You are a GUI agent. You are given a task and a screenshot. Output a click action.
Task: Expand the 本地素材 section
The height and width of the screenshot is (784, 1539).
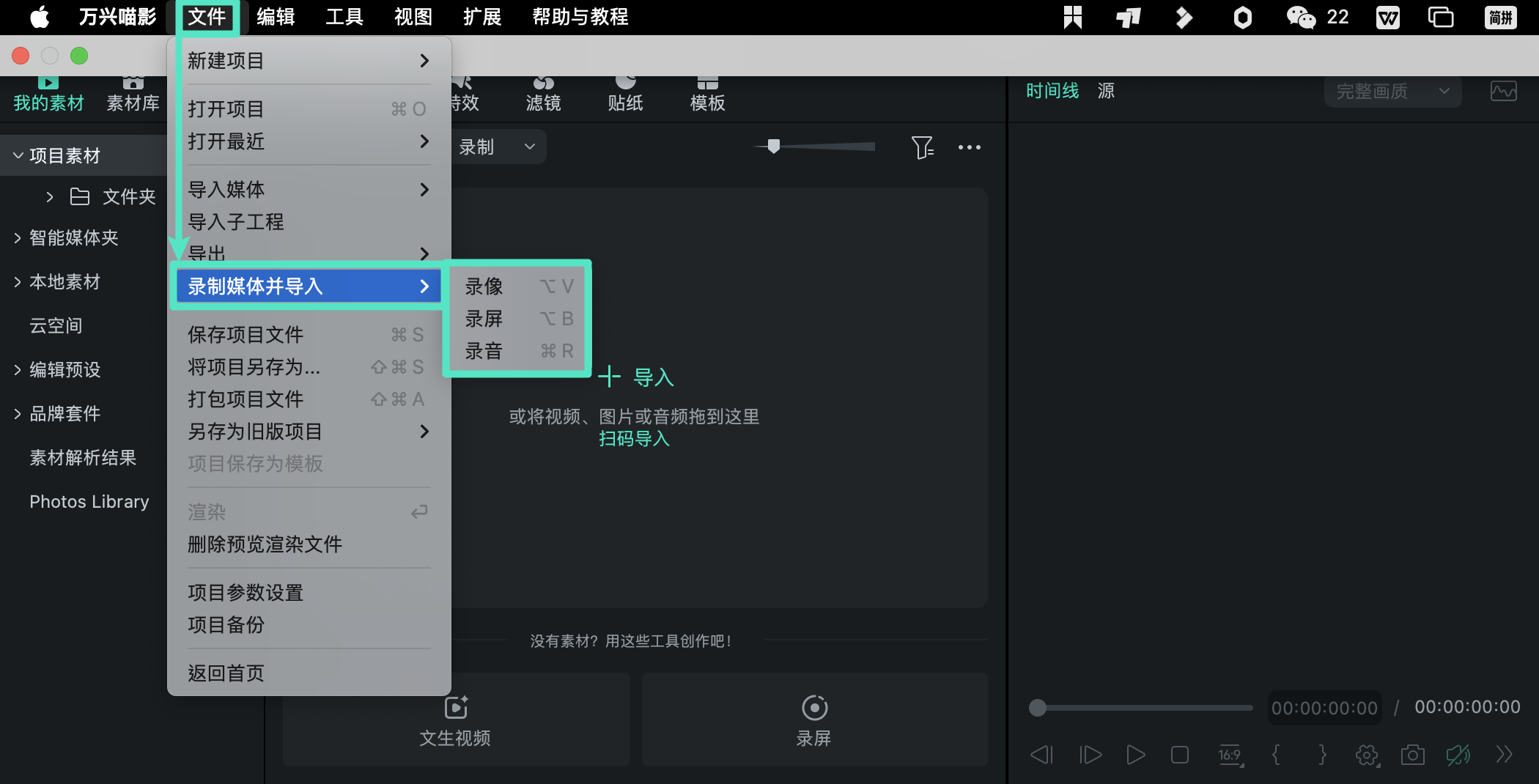point(18,281)
